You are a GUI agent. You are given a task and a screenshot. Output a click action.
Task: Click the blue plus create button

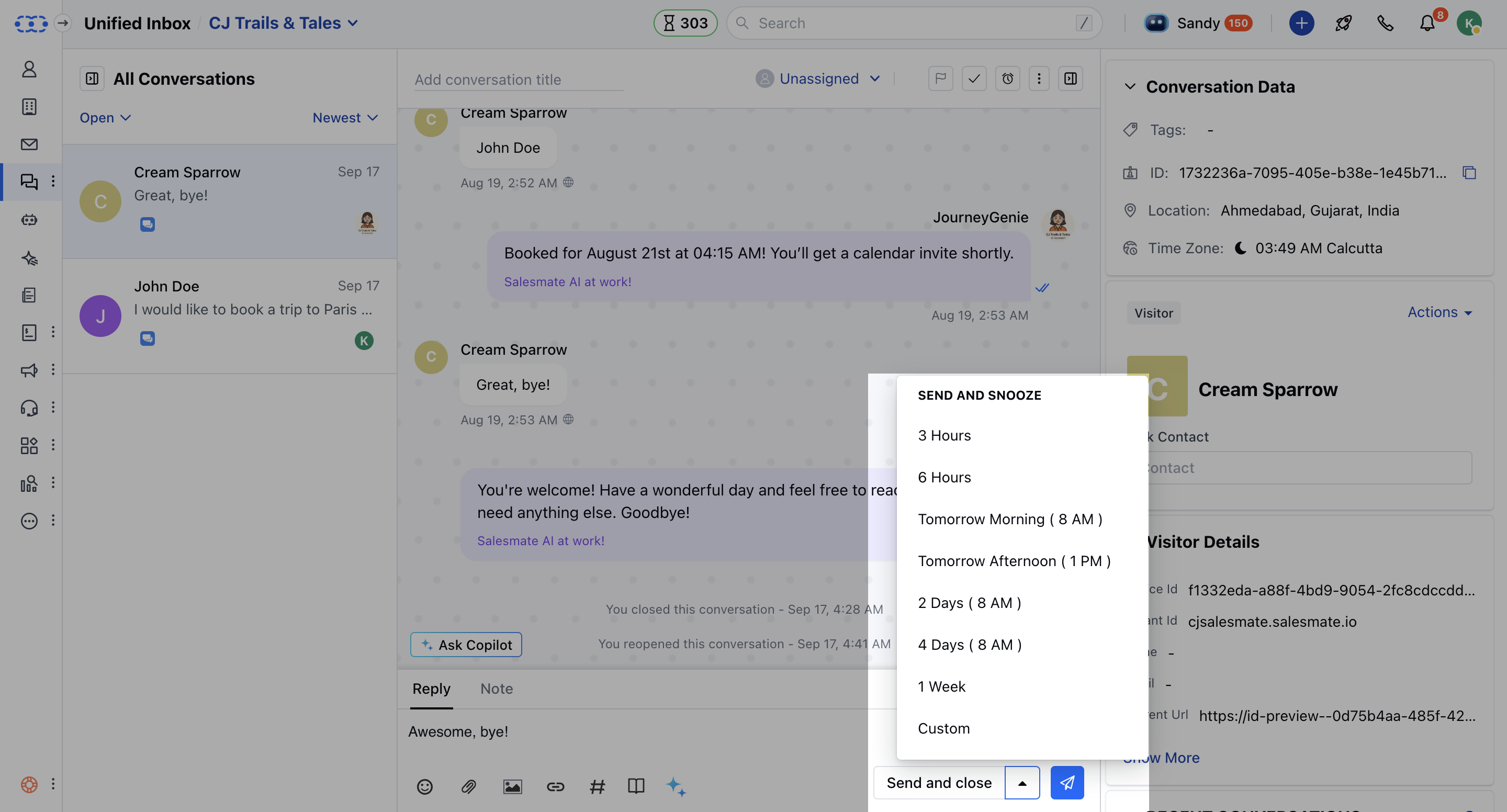tap(1302, 23)
